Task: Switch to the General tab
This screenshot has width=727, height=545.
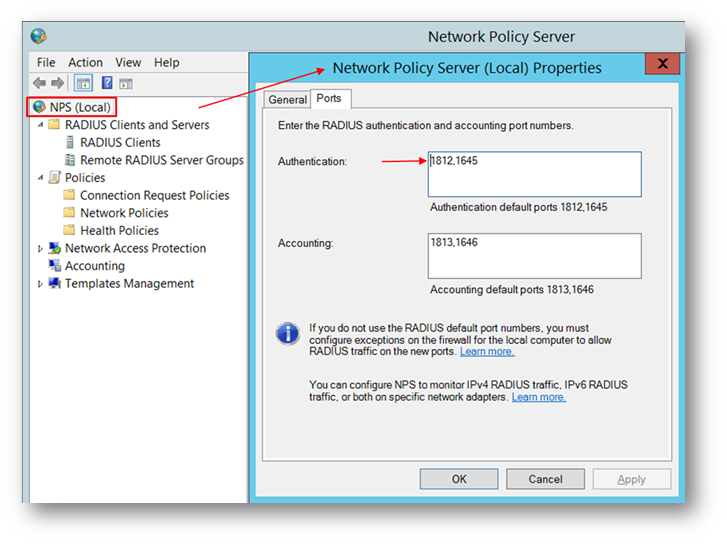Action: [287, 100]
